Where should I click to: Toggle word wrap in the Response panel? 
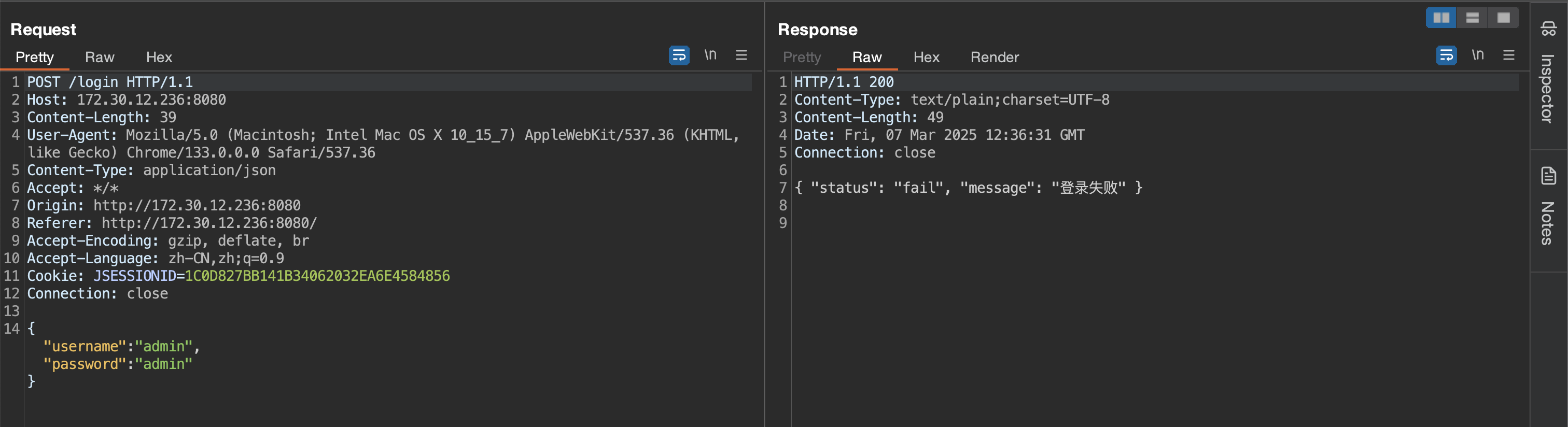[1446, 55]
